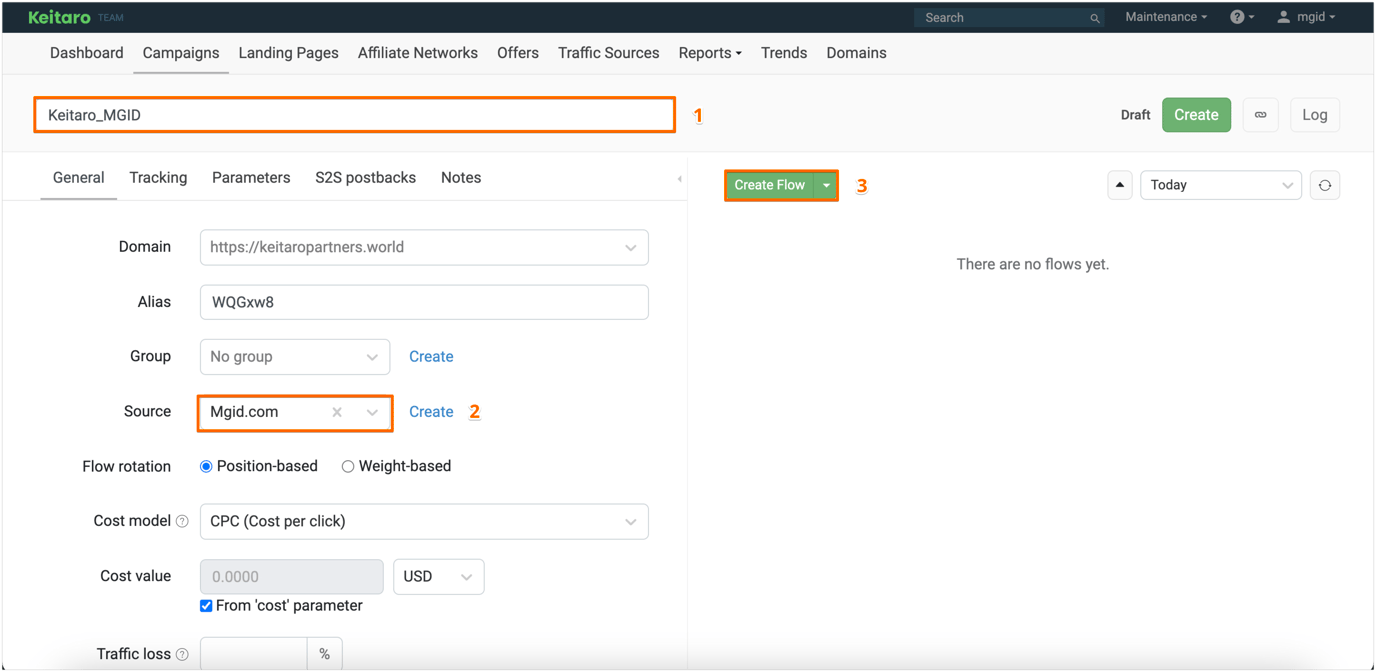Click the Keitaro_MGID campaign name field
Screen dimensions: 1376x672
click(354, 114)
